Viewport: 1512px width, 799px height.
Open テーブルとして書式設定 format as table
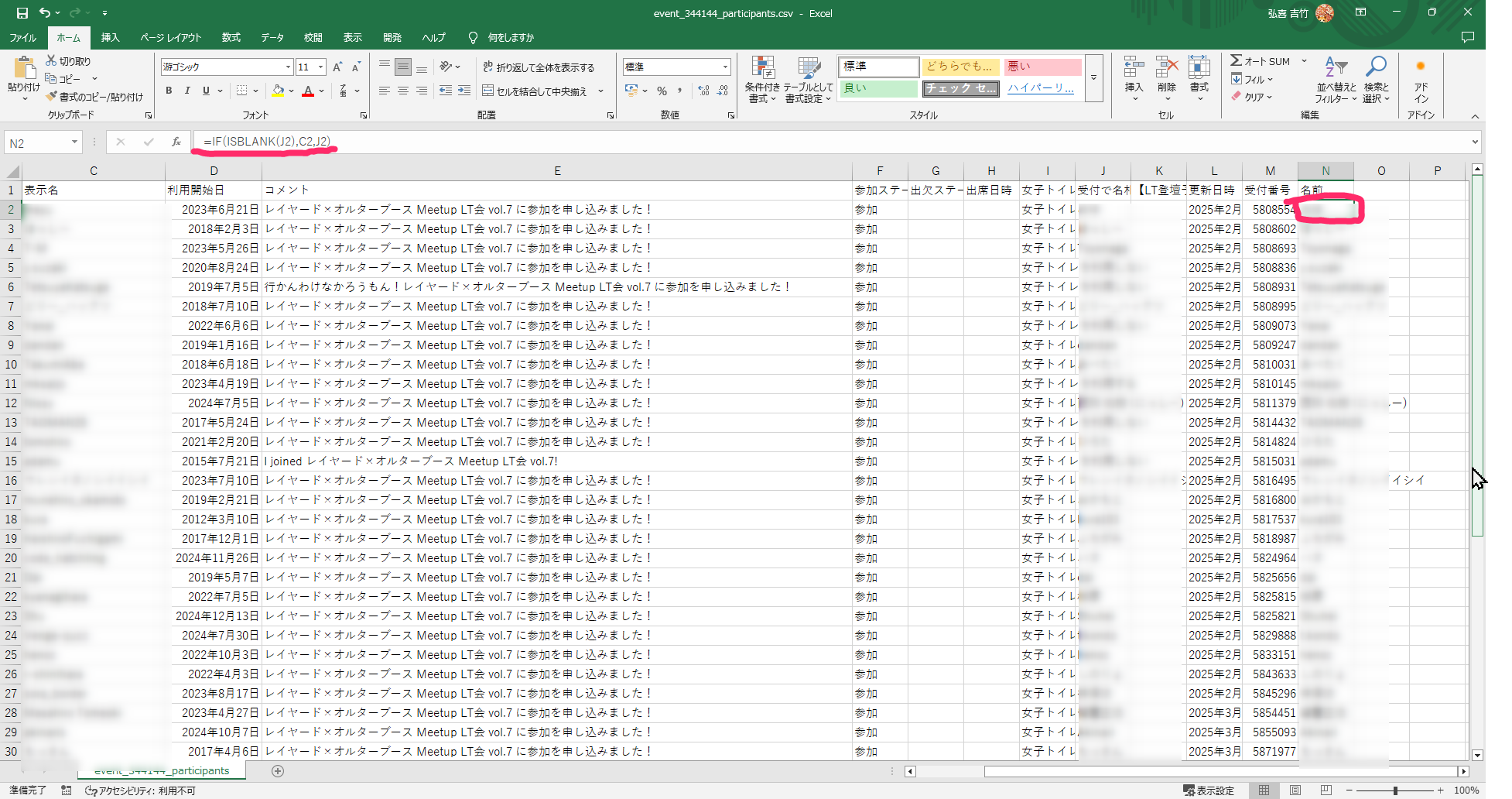tap(809, 80)
